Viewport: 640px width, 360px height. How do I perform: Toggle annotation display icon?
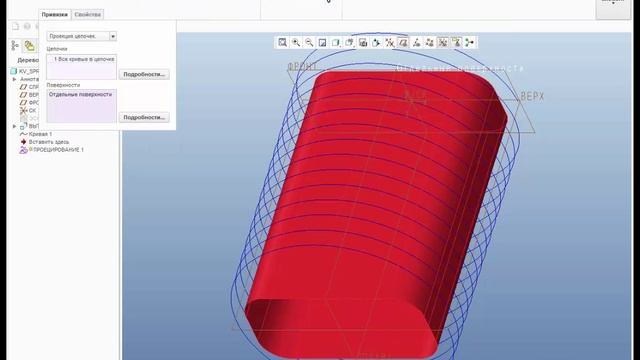456,42
